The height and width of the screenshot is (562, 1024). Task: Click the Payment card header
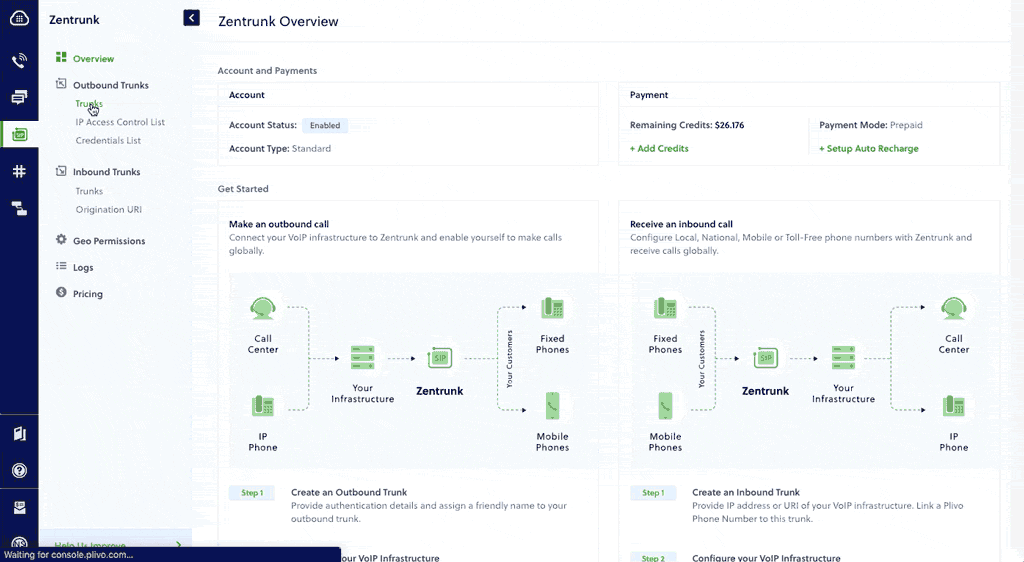point(648,95)
